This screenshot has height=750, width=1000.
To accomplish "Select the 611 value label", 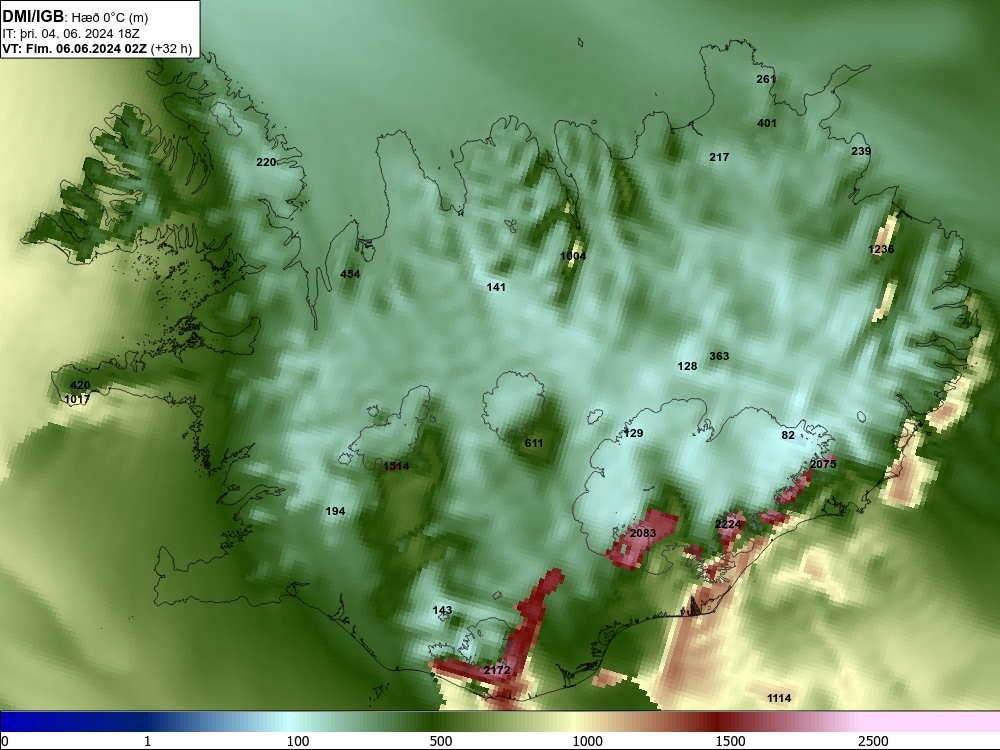I will pos(534,443).
